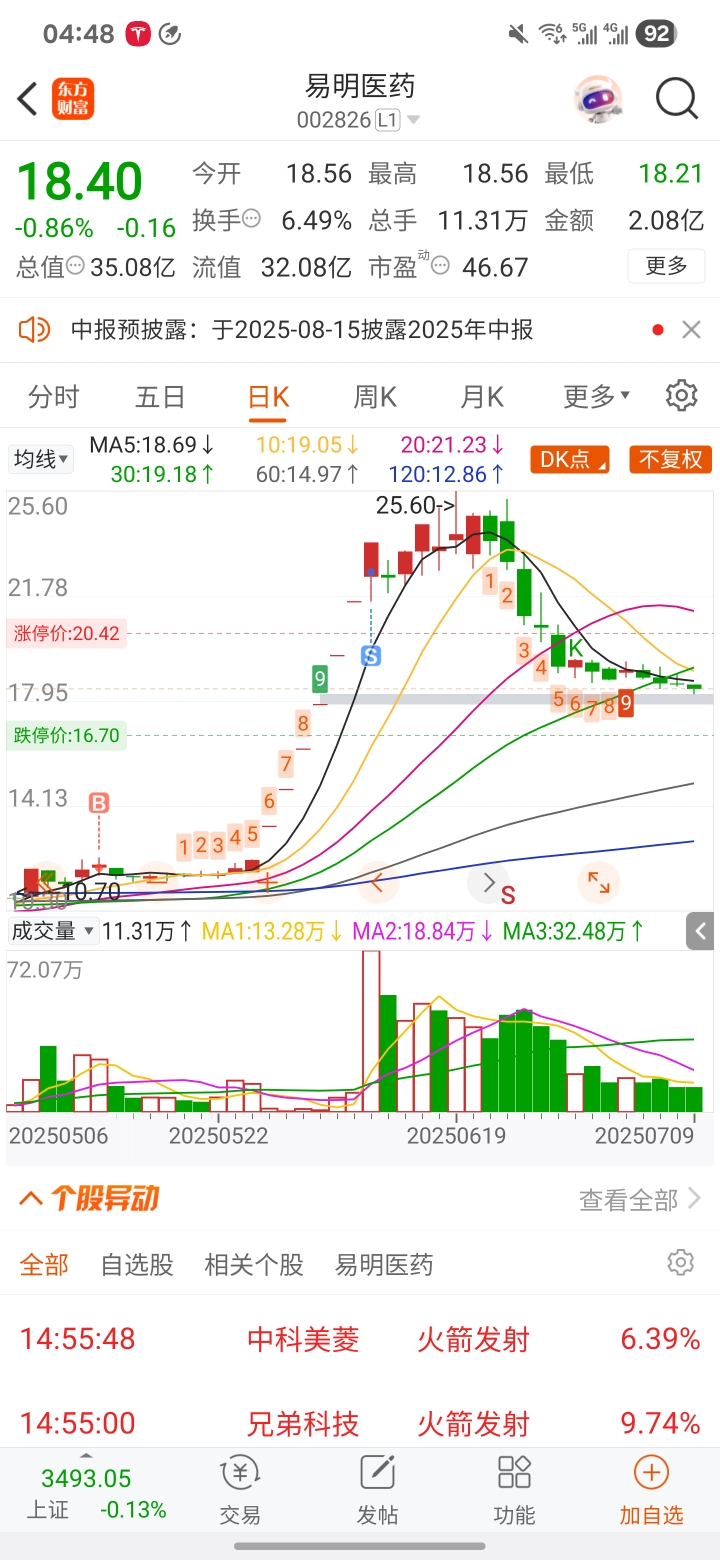Tap the muted bell status icon
This screenshot has width=720, height=1560.
[517, 34]
